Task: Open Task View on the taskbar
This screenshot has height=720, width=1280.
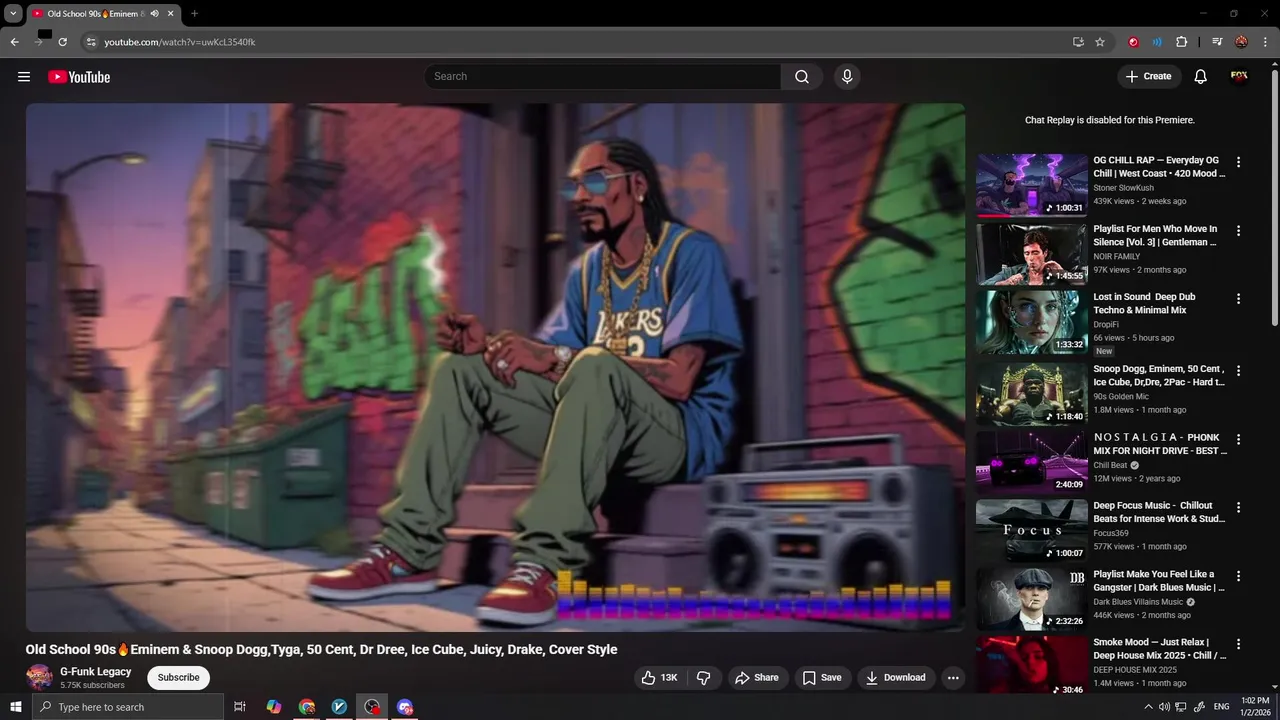Action: click(240, 707)
